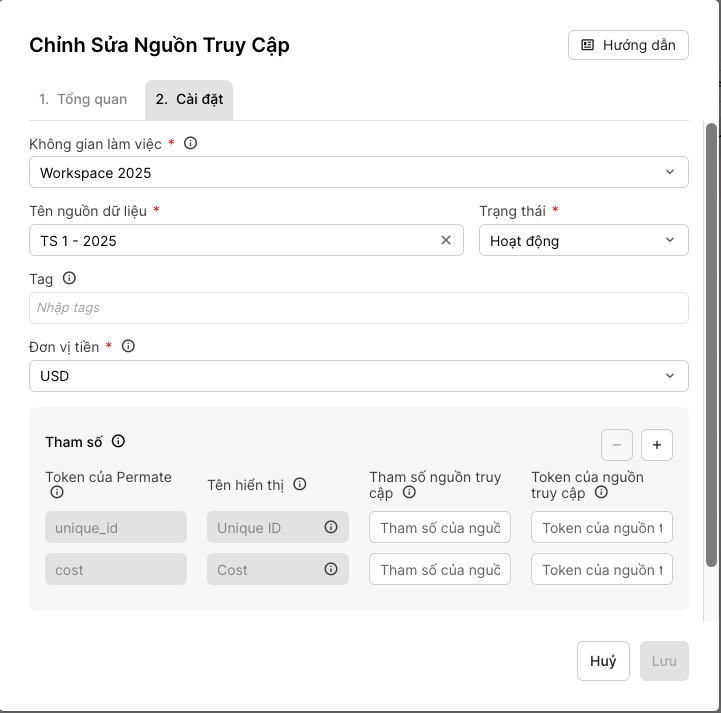Open the Hướng dẫn guide

628,45
